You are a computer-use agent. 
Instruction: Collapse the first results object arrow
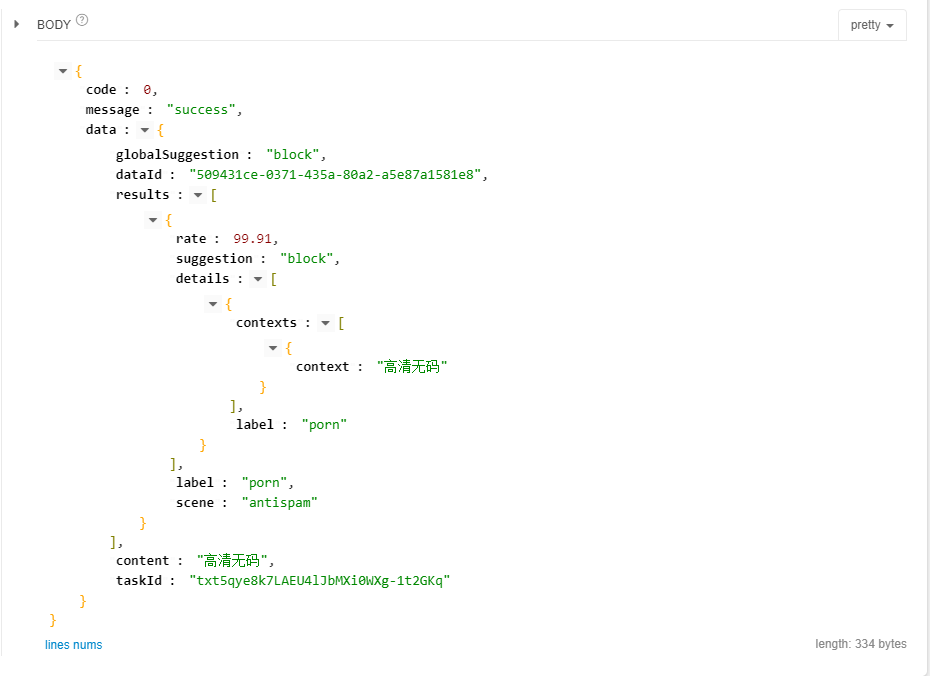[153, 220]
